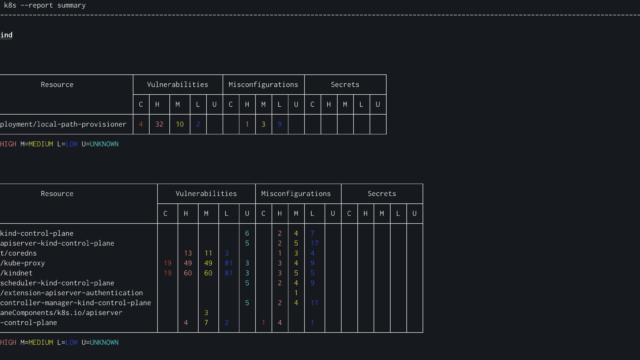Click 'ployment/local-path-provisioner' resource row name

[63, 124]
